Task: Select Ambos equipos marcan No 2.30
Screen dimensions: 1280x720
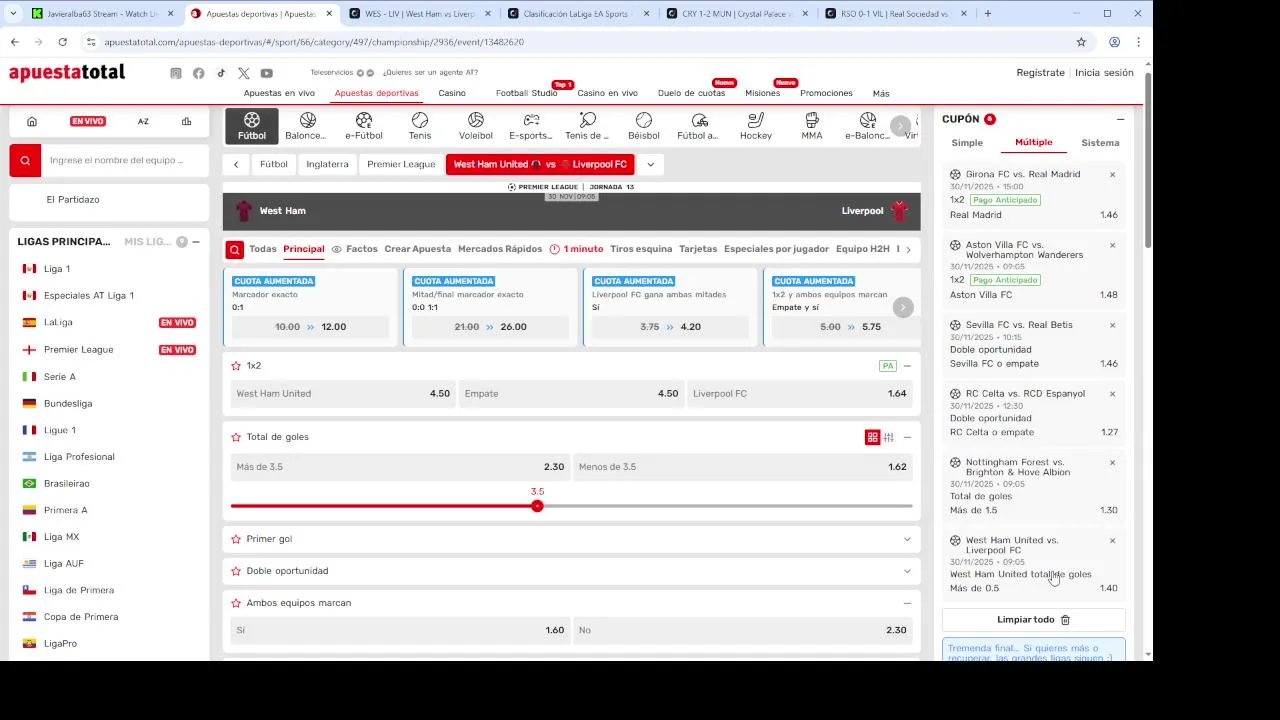Action: [x=743, y=631]
